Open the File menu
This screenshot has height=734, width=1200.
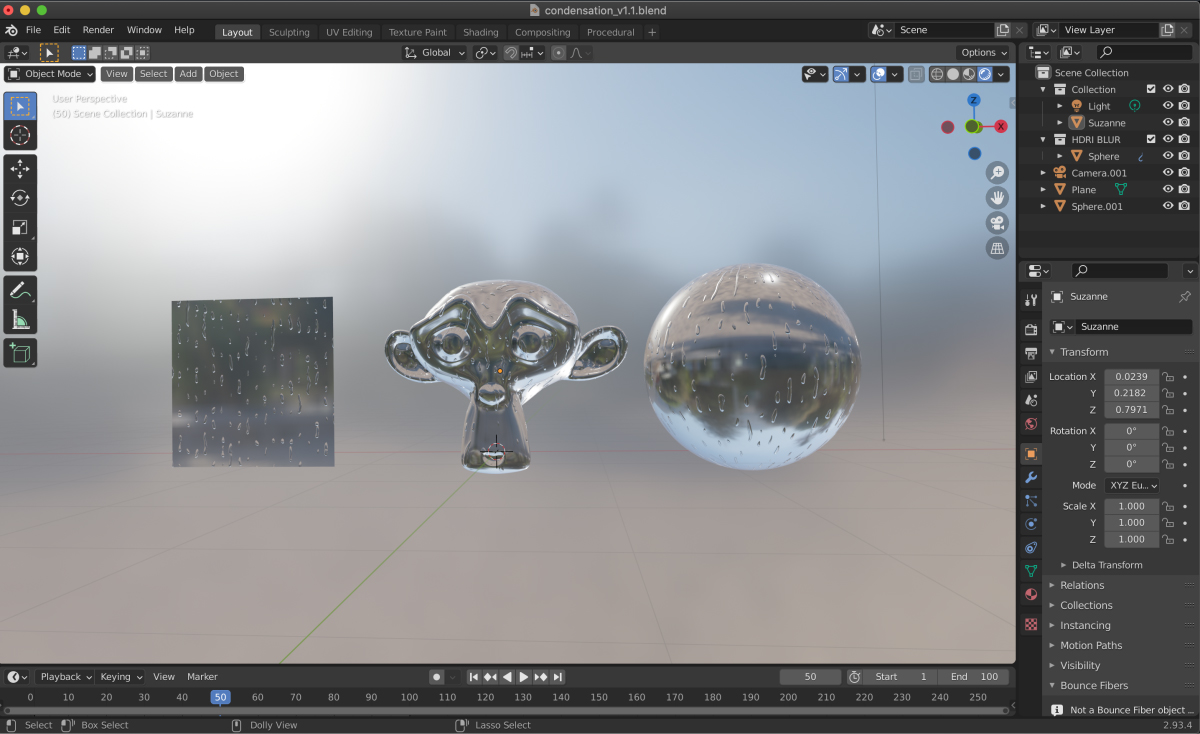(x=33, y=30)
